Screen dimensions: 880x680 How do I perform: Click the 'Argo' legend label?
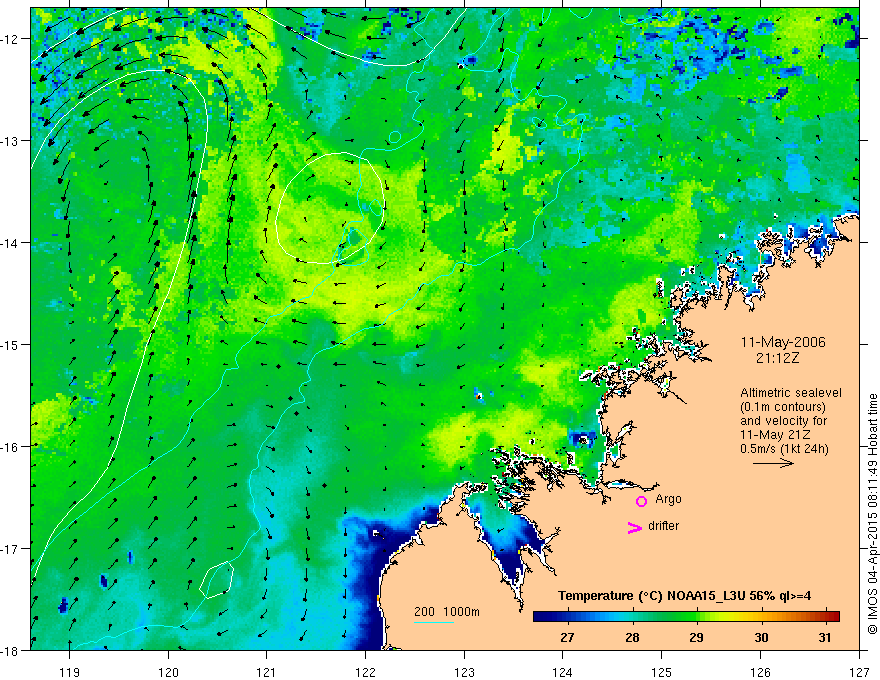(x=668, y=499)
